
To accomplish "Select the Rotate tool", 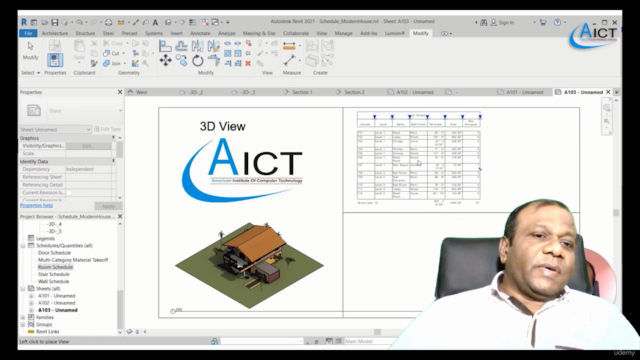I will point(198,61).
